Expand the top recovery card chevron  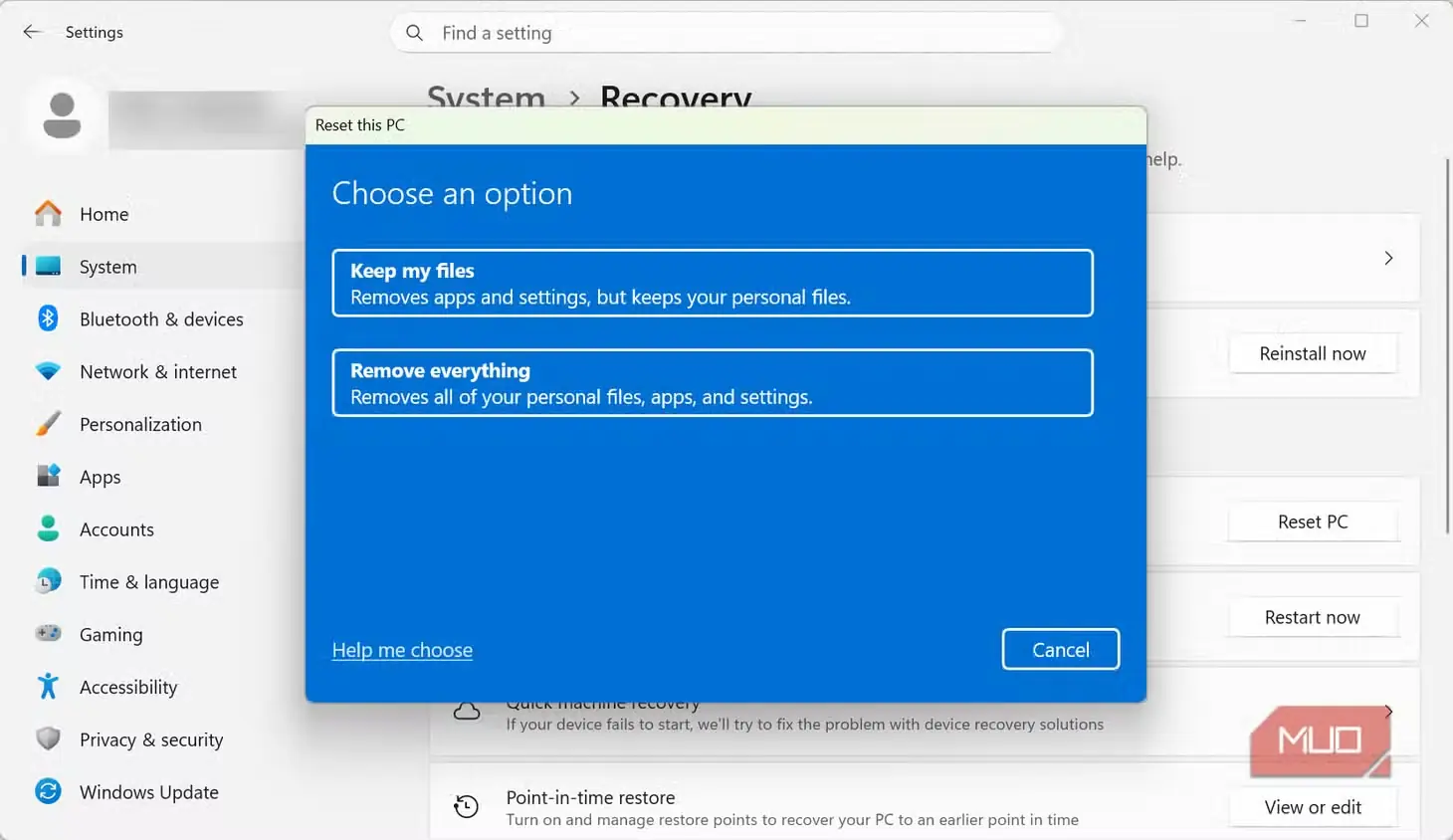point(1388,258)
